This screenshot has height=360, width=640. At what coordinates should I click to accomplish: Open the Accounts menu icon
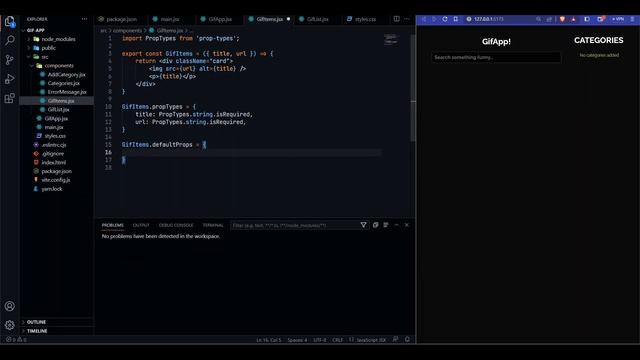[x=10, y=306]
